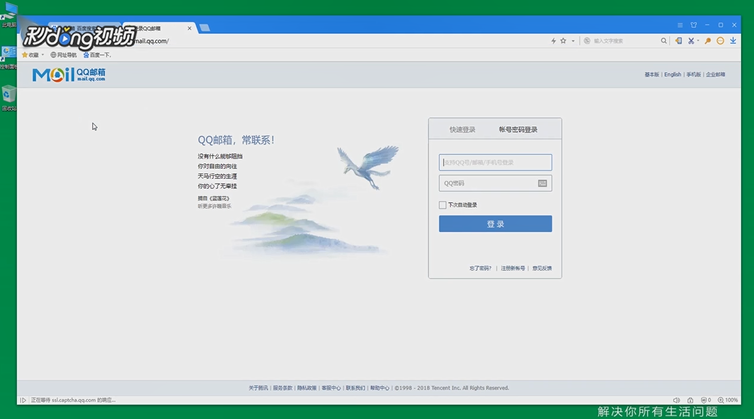
Task: Open 网址导航 bookmark
Action: pos(63,55)
